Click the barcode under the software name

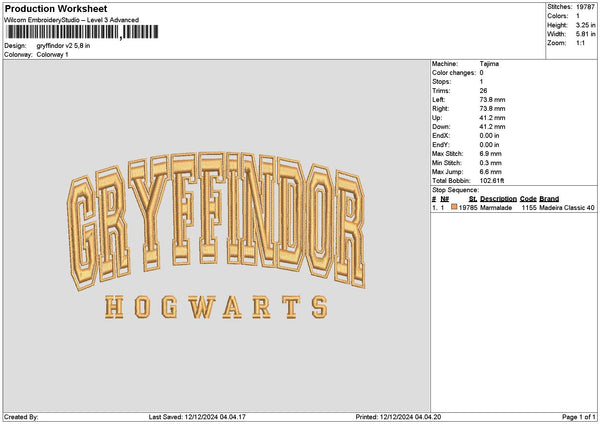tap(82, 32)
